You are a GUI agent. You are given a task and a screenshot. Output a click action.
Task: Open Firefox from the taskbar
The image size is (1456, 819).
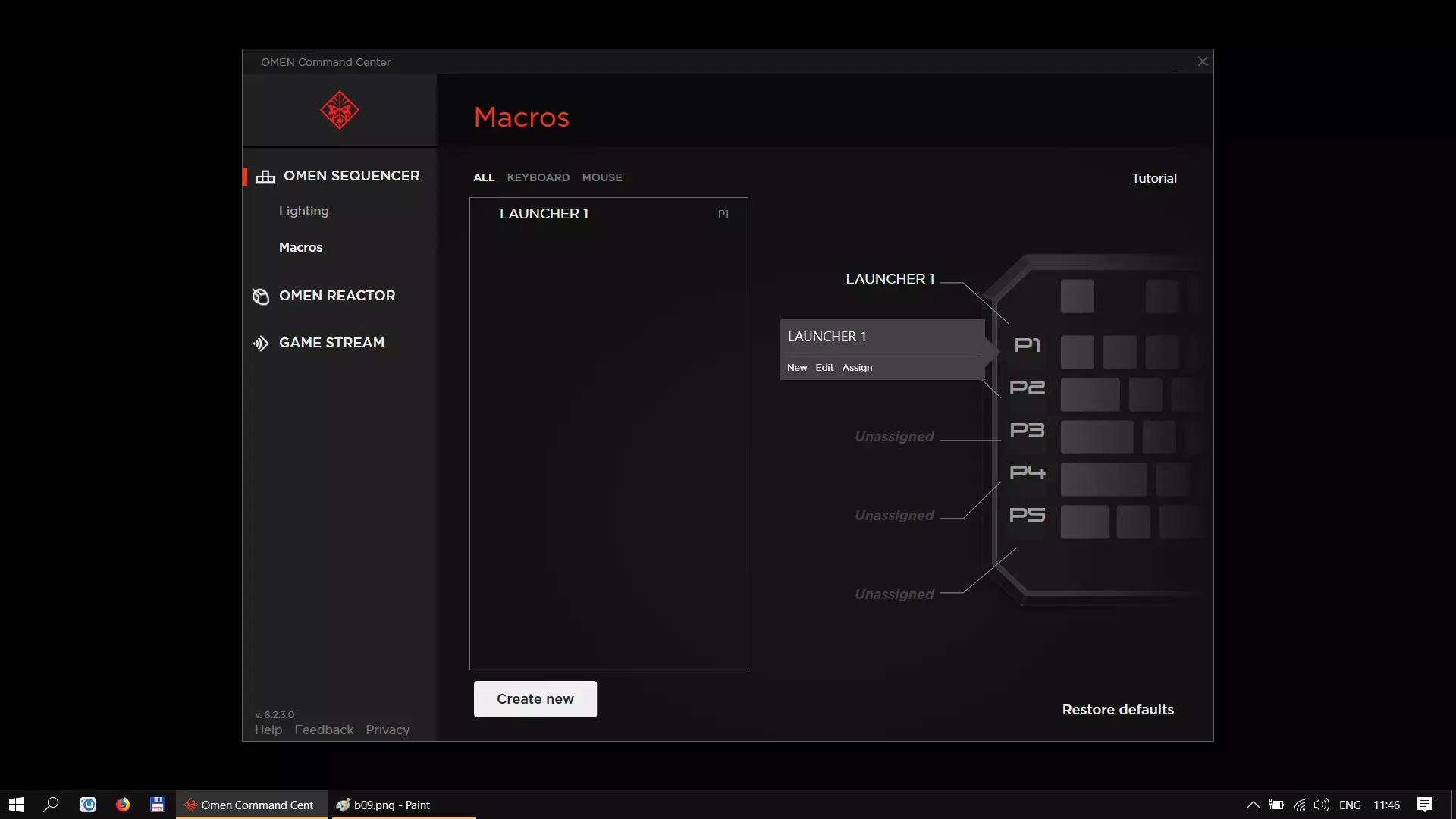(x=123, y=805)
